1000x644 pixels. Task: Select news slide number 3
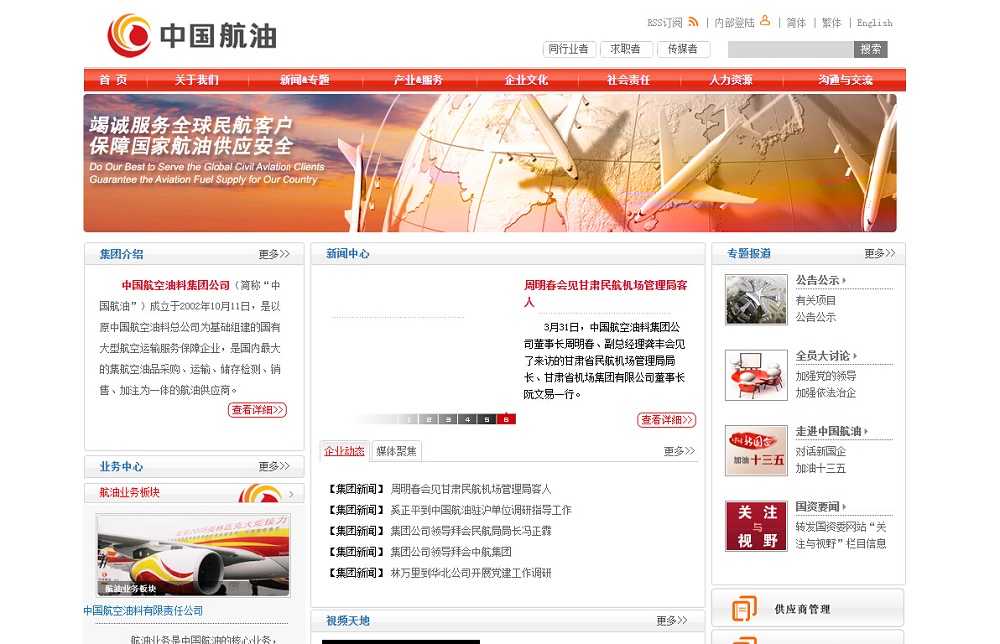point(448,420)
